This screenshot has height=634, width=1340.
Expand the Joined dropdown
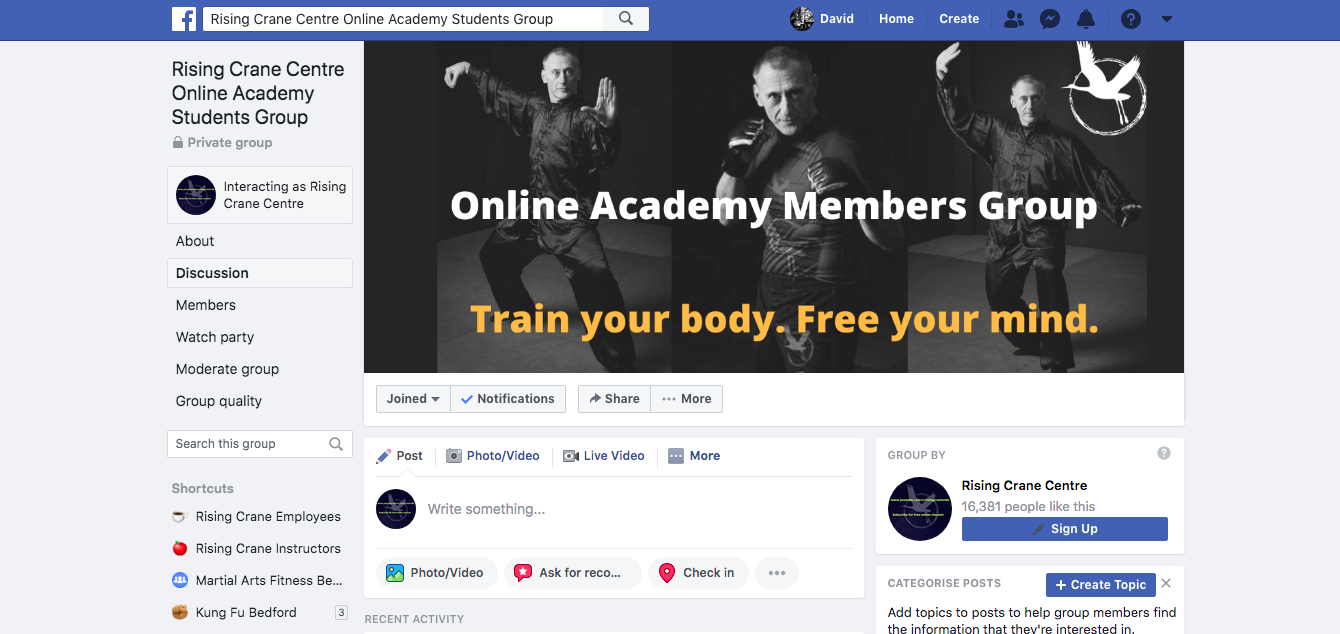click(413, 399)
